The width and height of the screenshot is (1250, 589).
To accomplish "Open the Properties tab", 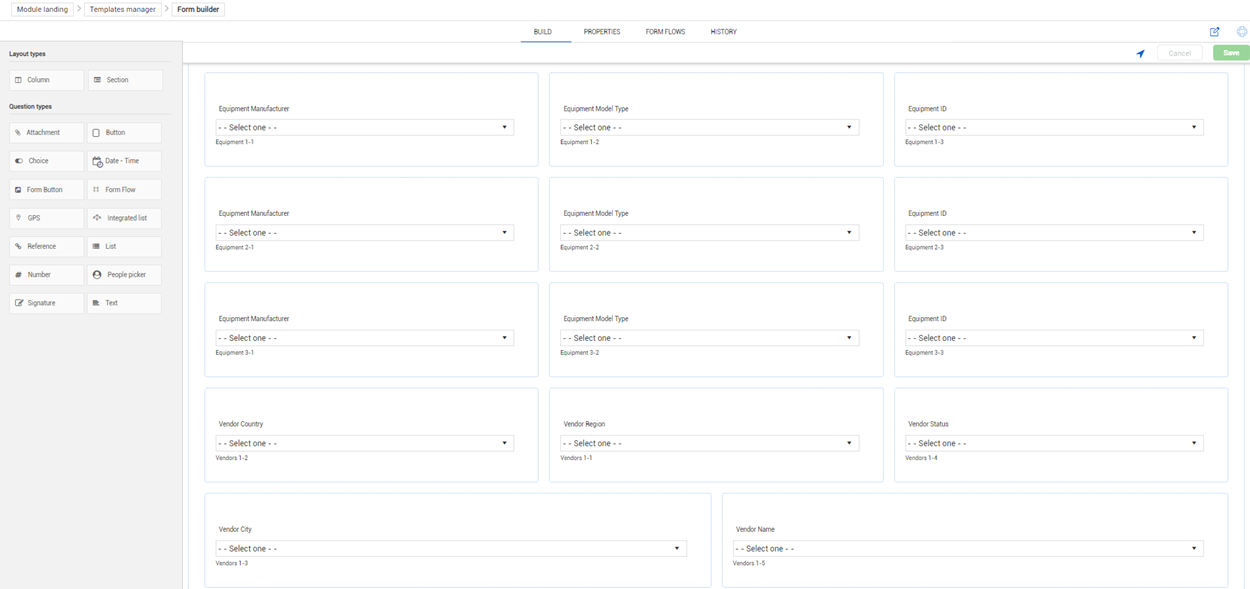I will tap(601, 31).
